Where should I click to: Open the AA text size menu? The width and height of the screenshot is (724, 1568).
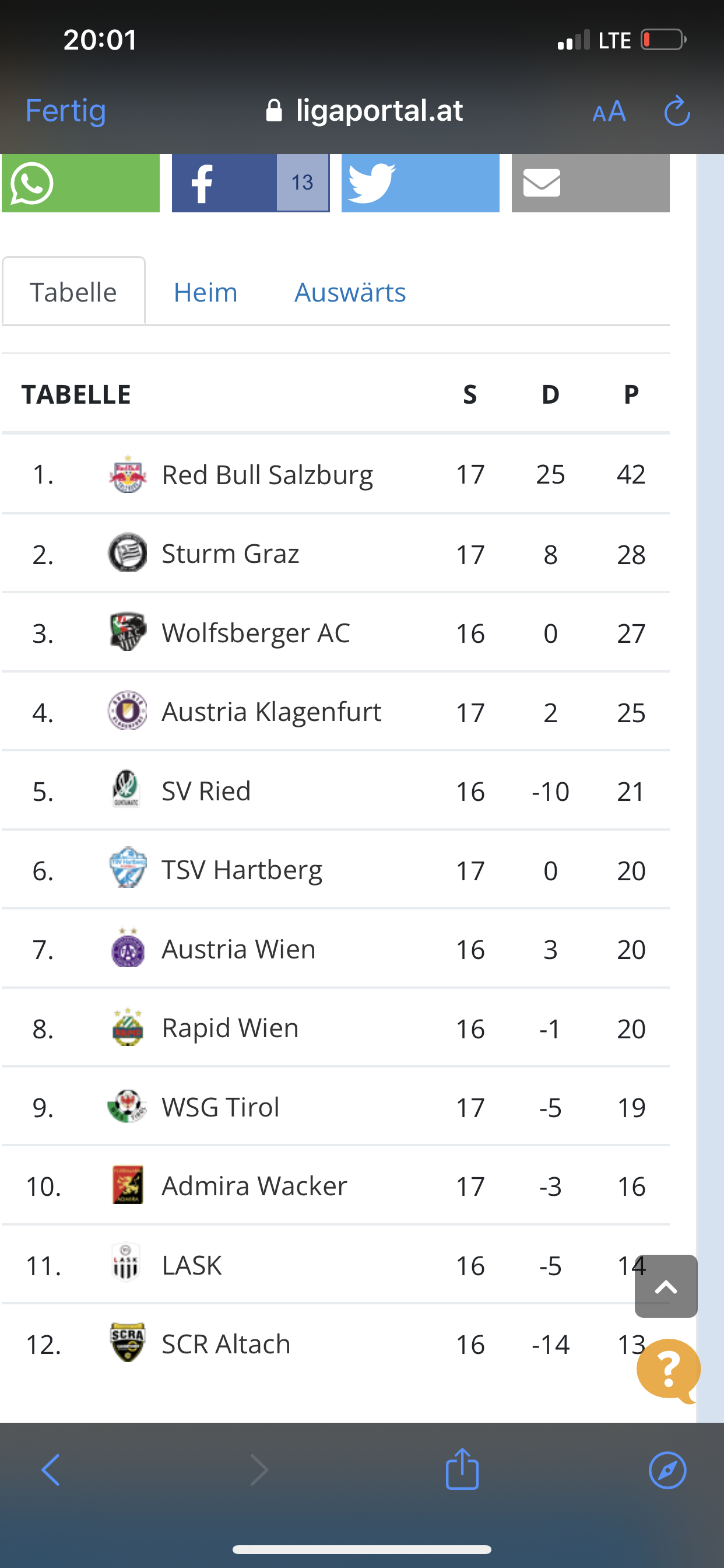point(609,111)
